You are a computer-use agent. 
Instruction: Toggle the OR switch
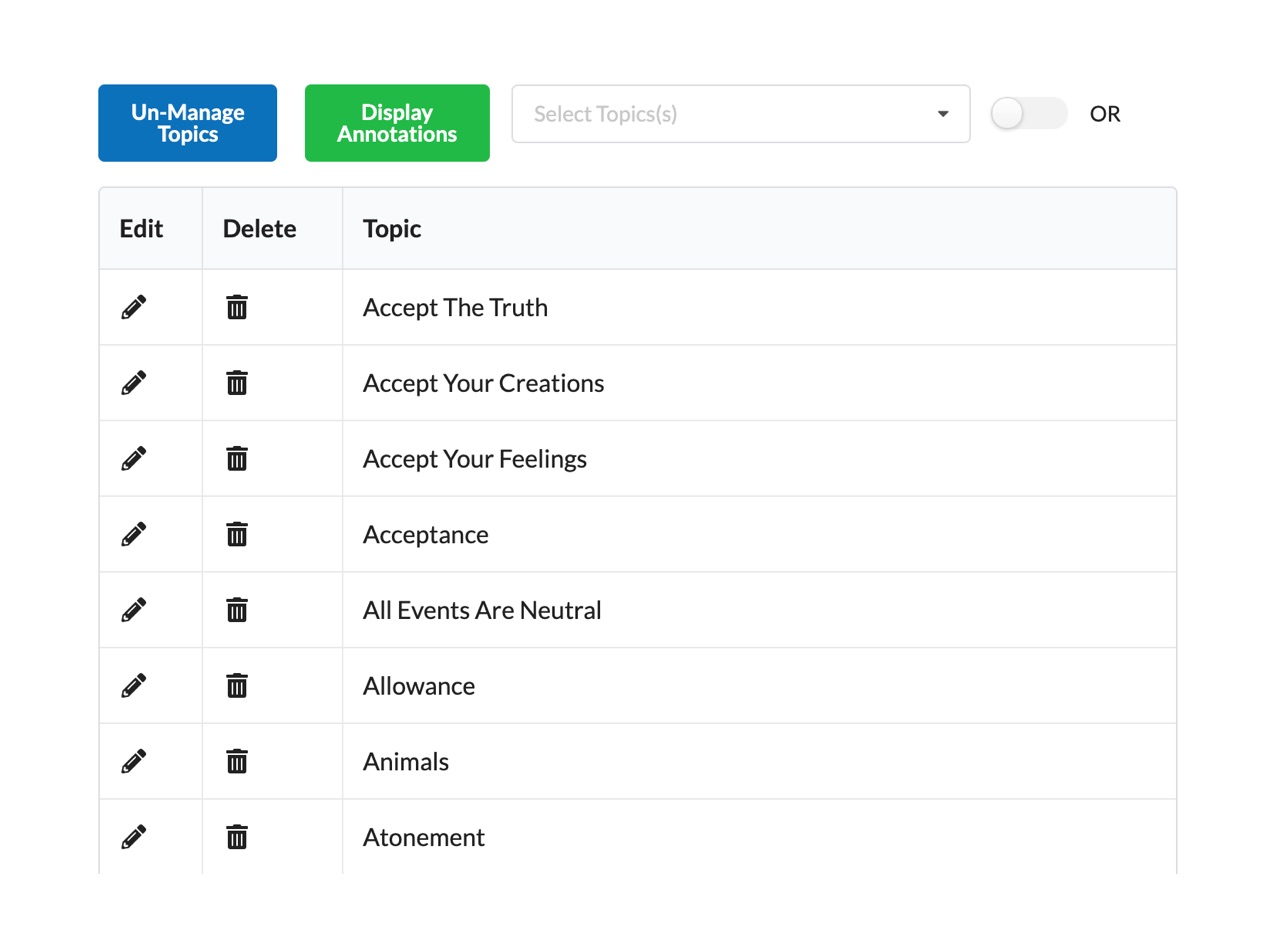click(x=1029, y=114)
